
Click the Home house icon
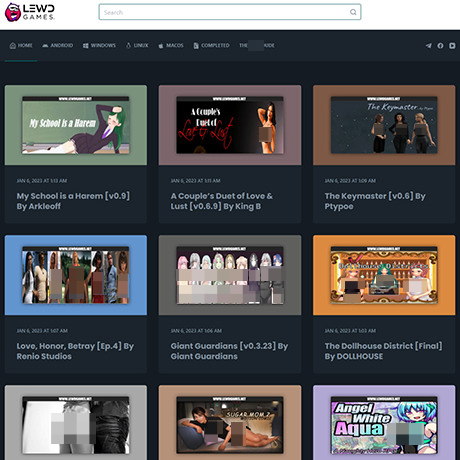pos(13,46)
